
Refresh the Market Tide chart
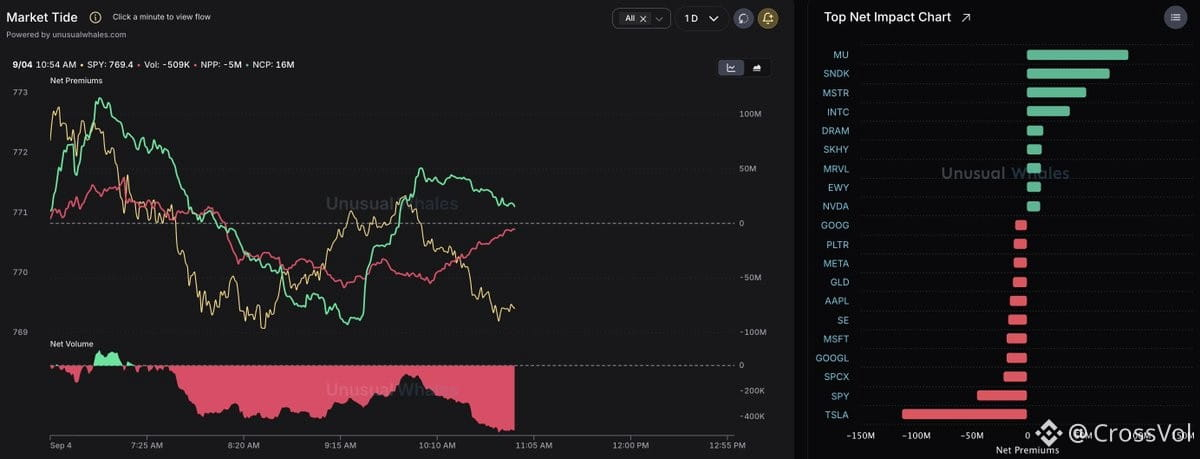click(x=743, y=18)
